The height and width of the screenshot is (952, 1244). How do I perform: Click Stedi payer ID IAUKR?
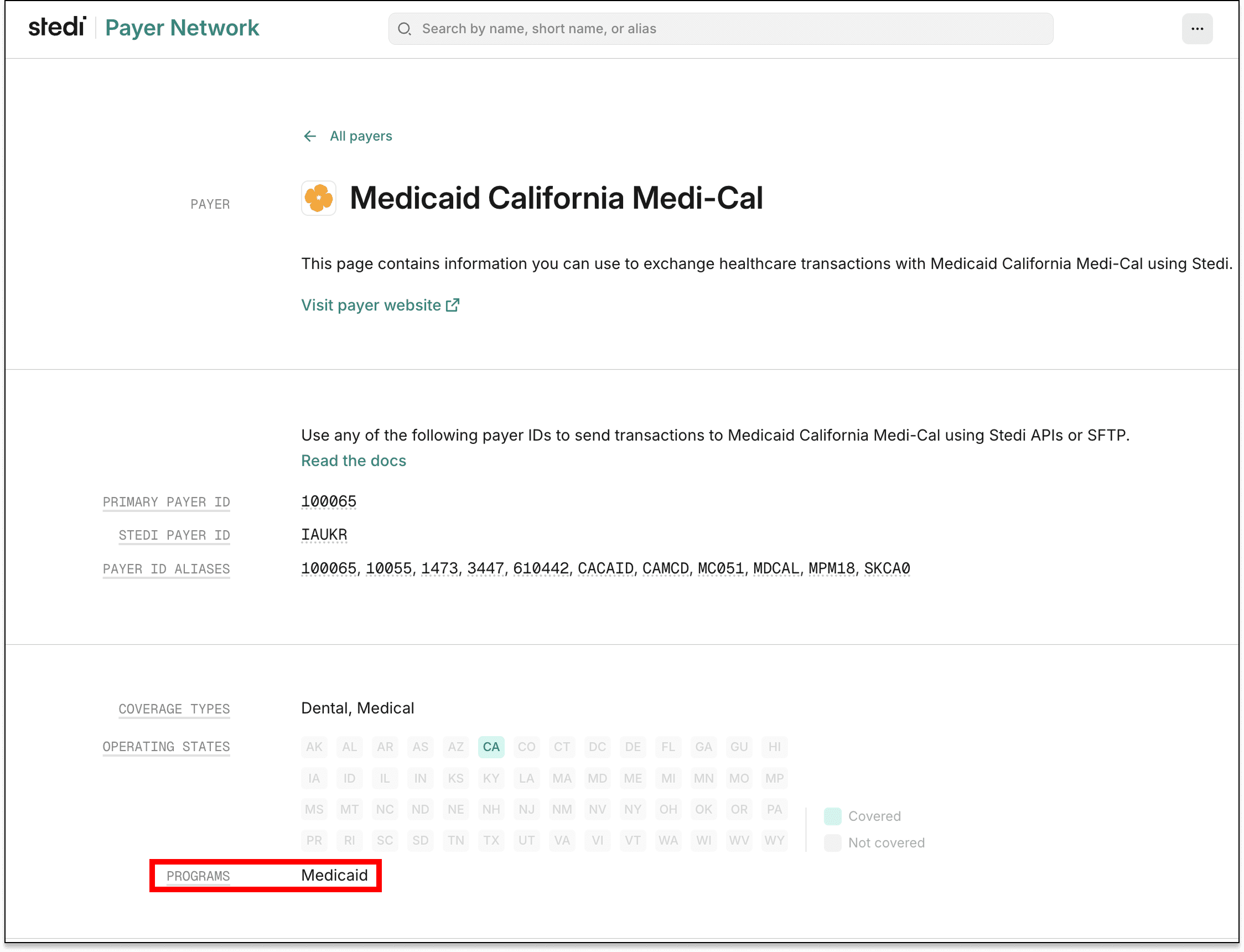pos(324,535)
